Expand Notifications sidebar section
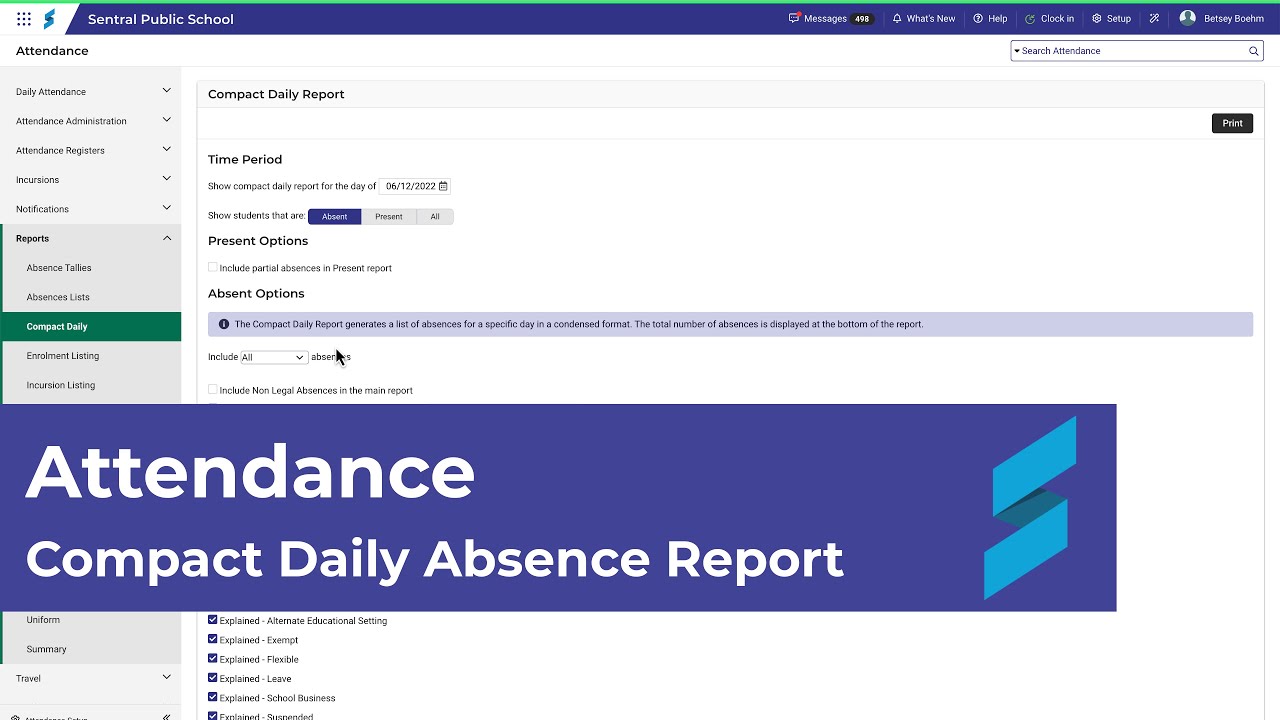 90,209
